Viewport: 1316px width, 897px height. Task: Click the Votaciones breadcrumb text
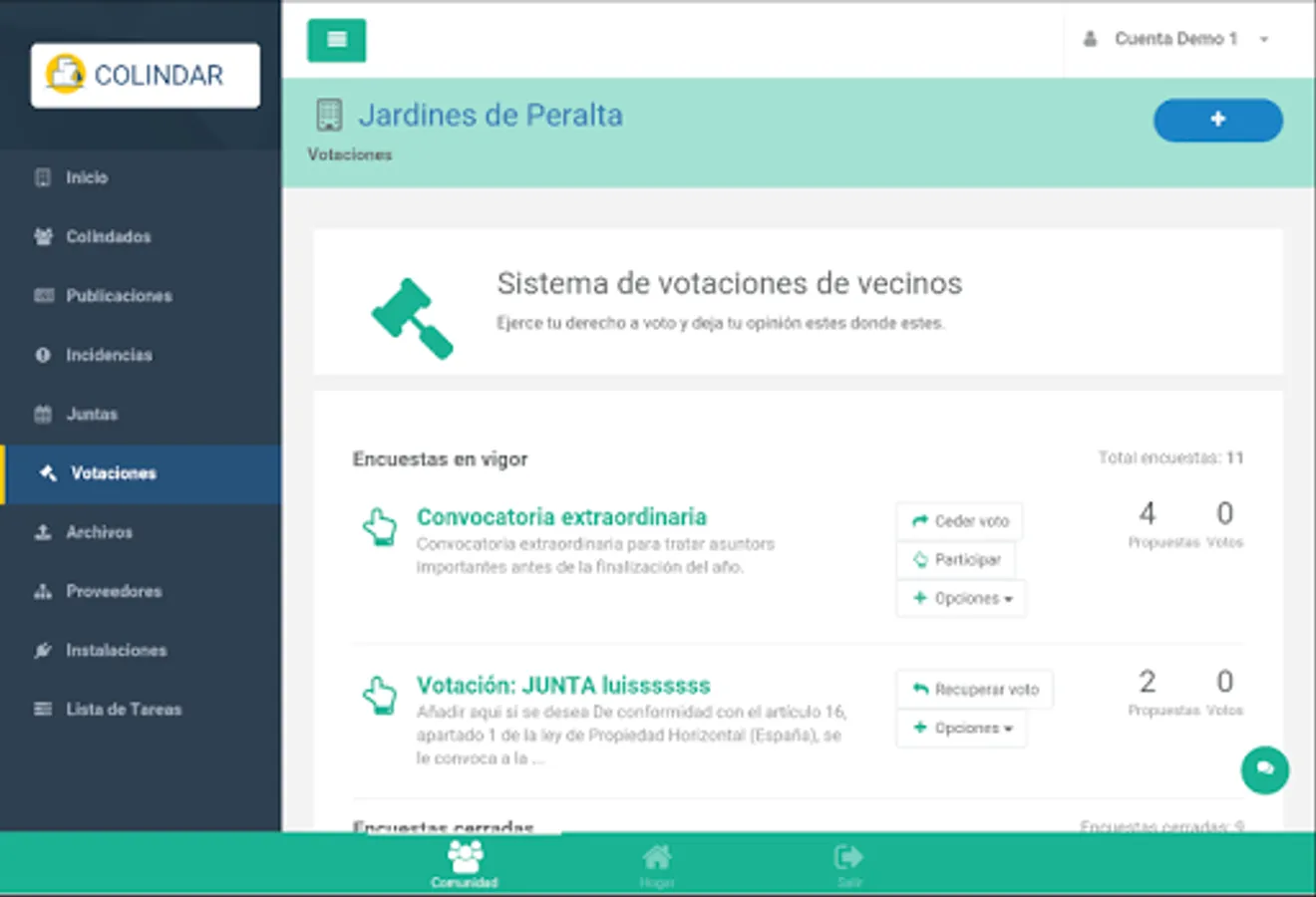350,154
